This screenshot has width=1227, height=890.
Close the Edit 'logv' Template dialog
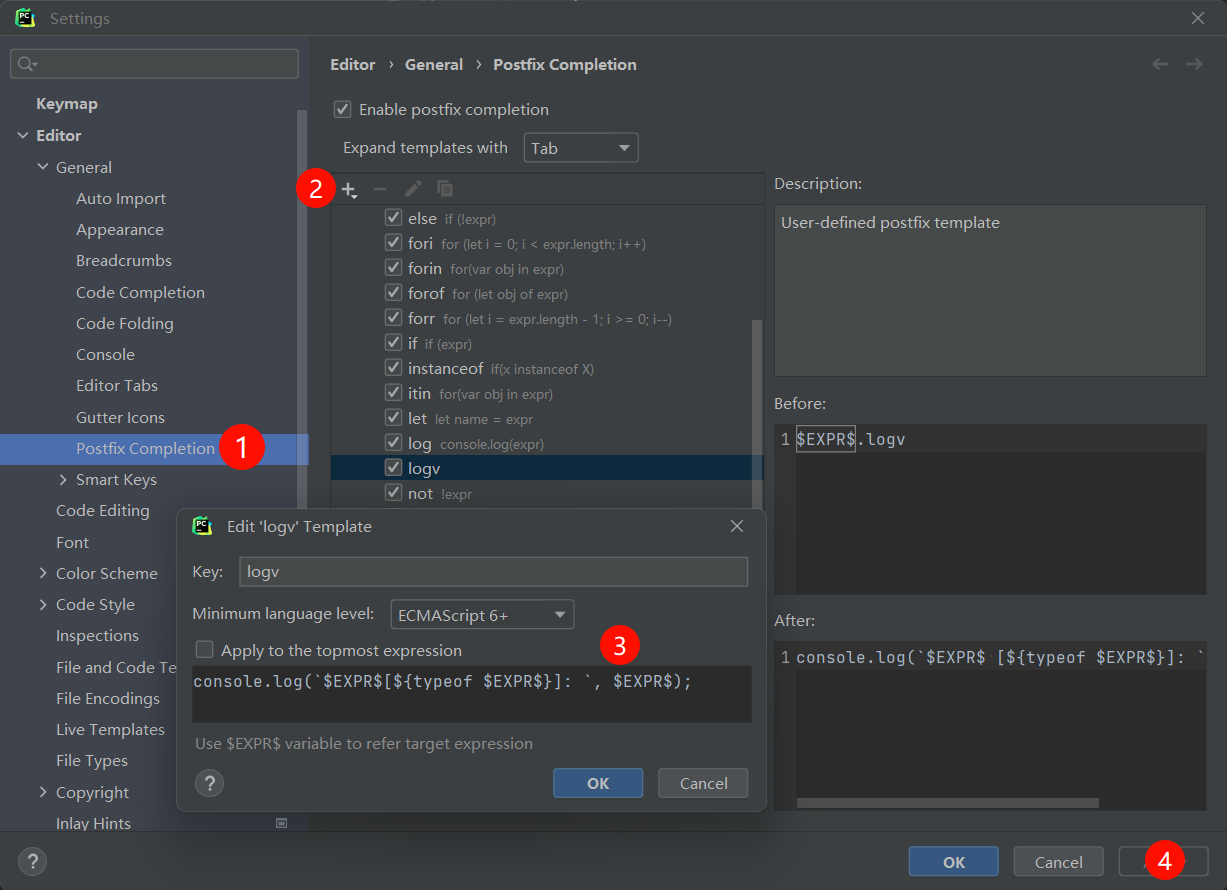pos(737,526)
